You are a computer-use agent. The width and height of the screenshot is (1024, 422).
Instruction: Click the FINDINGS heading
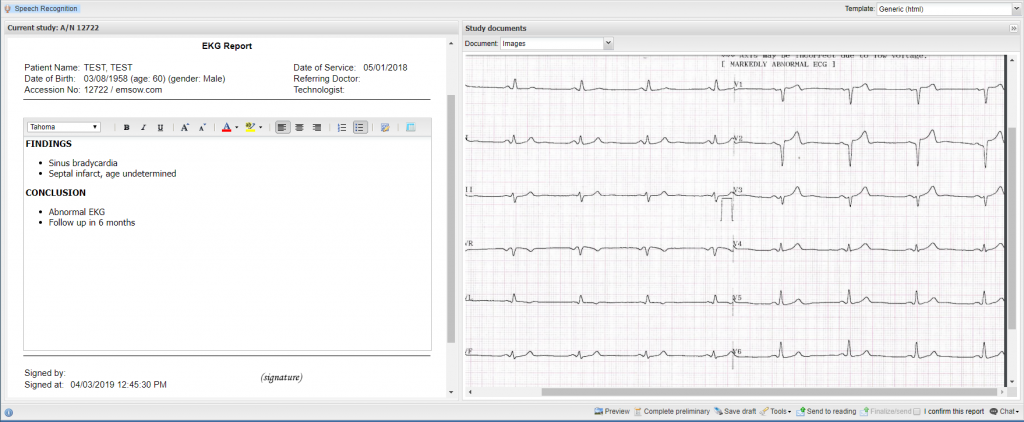tap(48, 144)
